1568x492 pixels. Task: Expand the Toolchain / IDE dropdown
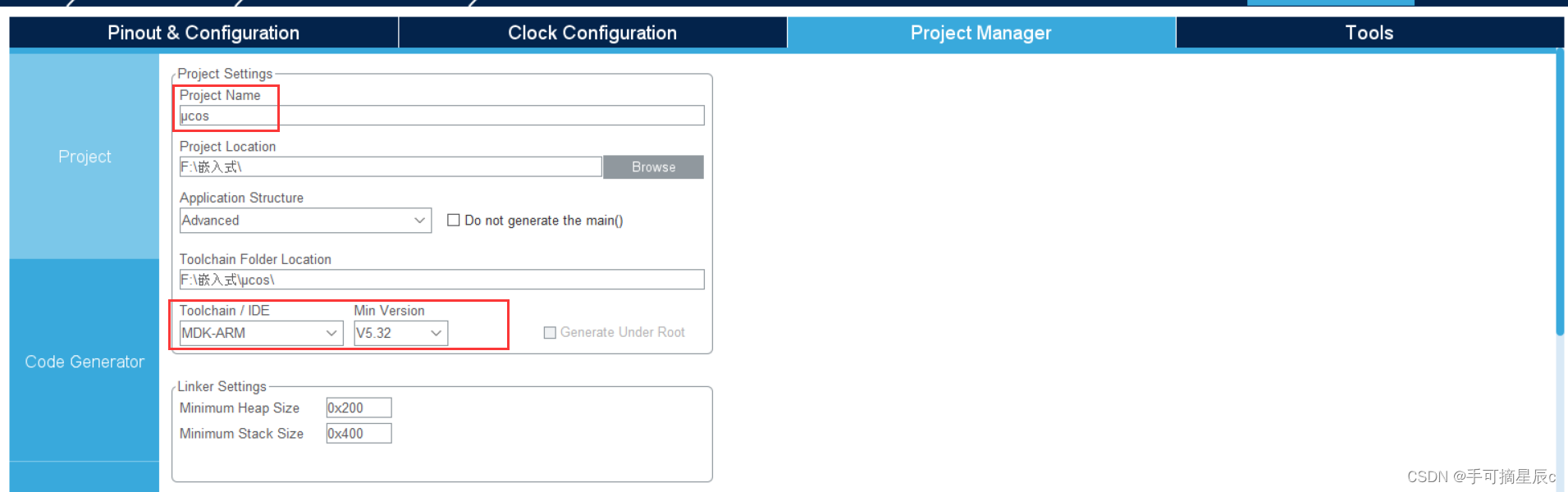point(261,333)
